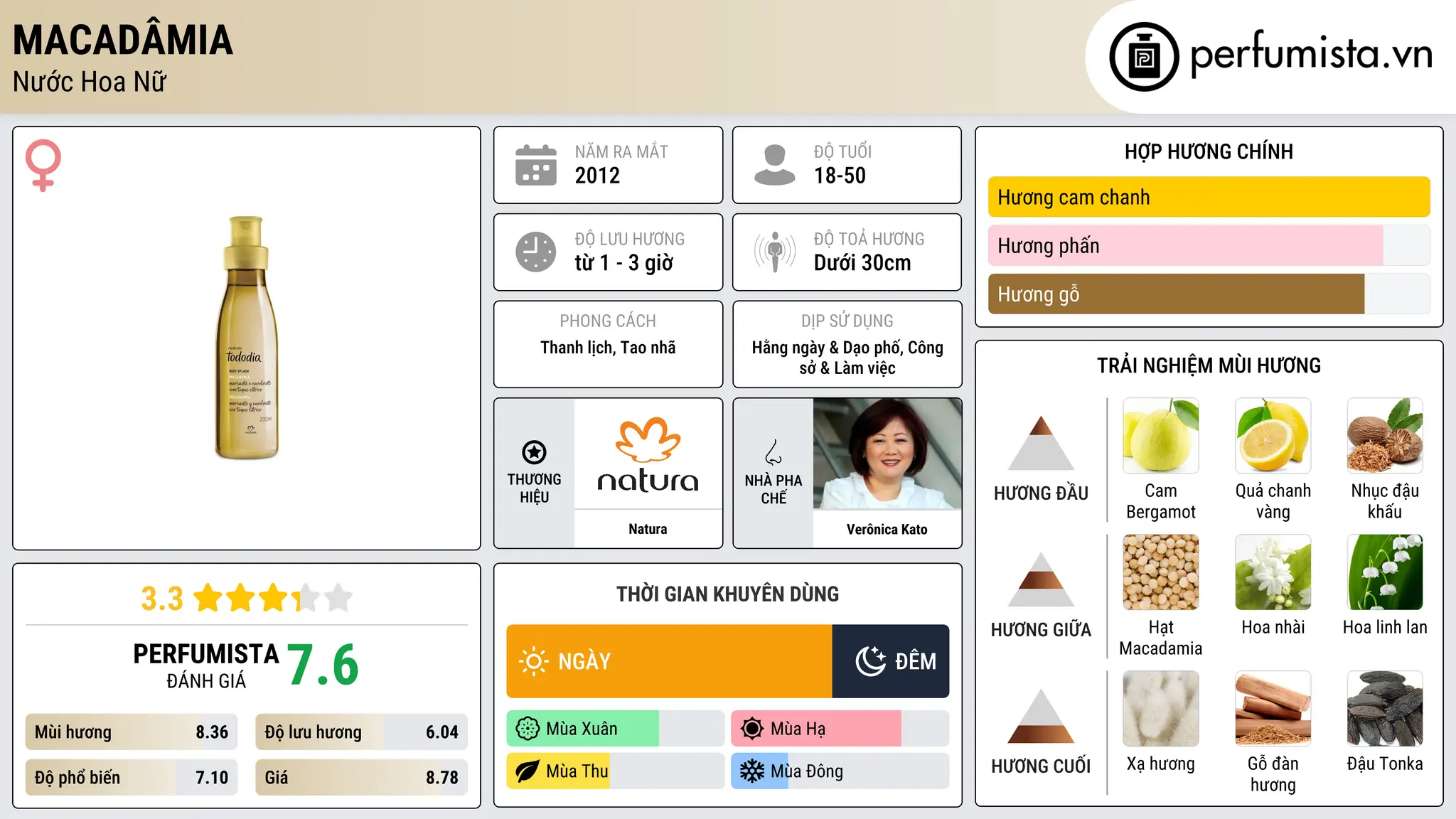The width and height of the screenshot is (1456, 819).
Task: Click the Nước Hoa Nữ subtitle
Action: click(90, 82)
